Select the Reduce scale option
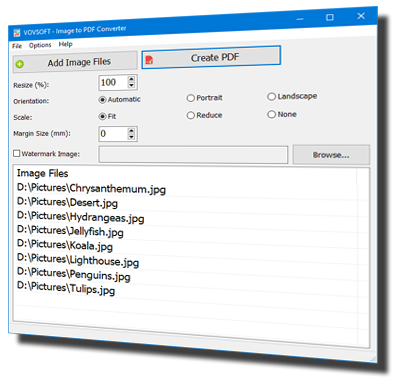 click(205, 115)
